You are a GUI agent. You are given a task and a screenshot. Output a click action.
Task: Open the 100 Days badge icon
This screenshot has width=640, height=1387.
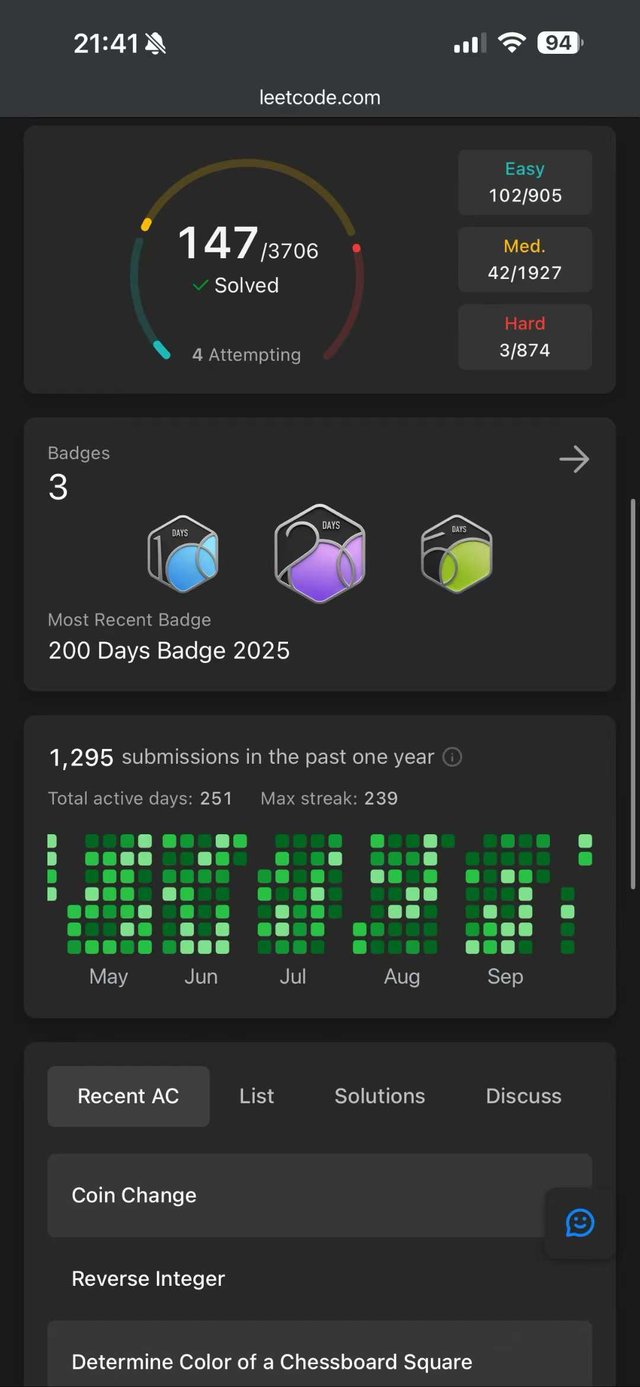click(x=183, y=554)
